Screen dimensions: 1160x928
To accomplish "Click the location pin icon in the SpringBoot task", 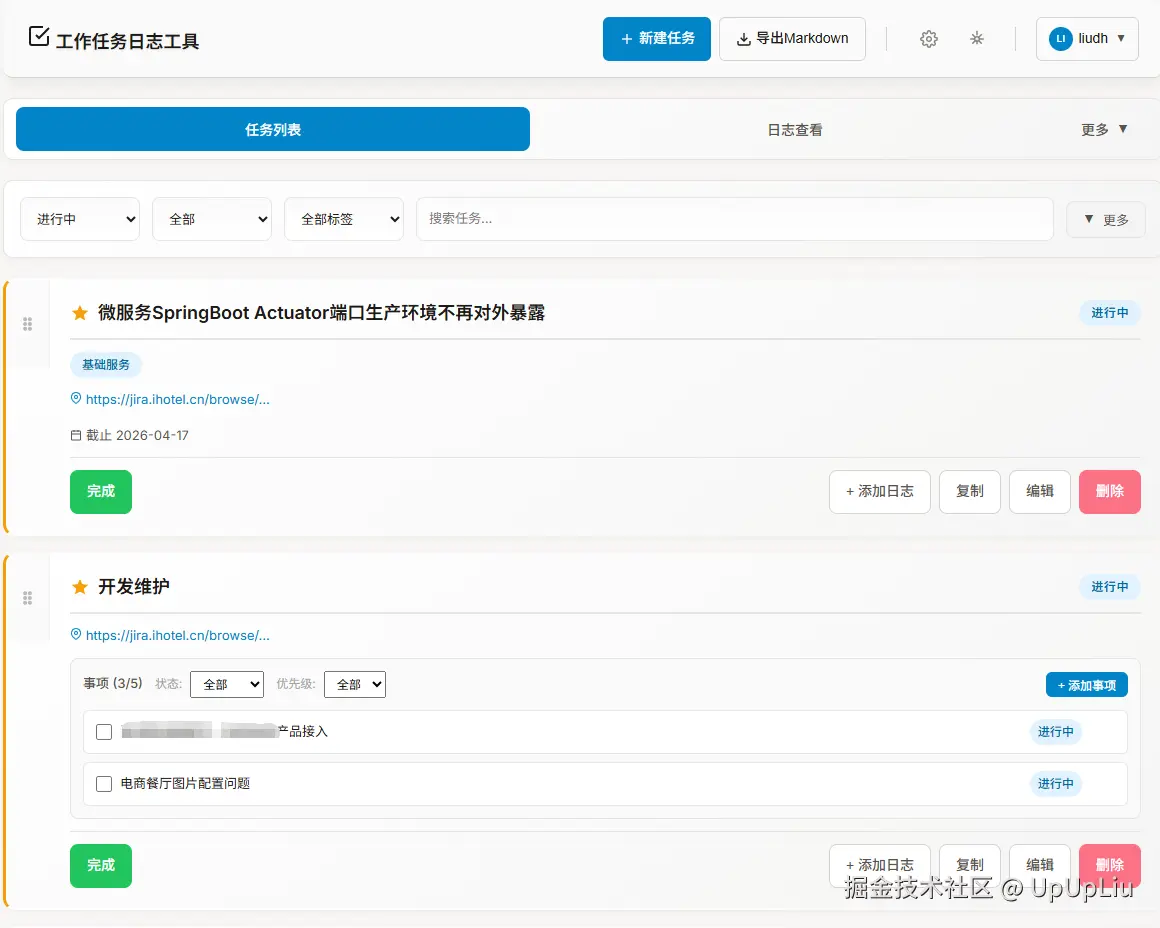I will coord(75,398).
